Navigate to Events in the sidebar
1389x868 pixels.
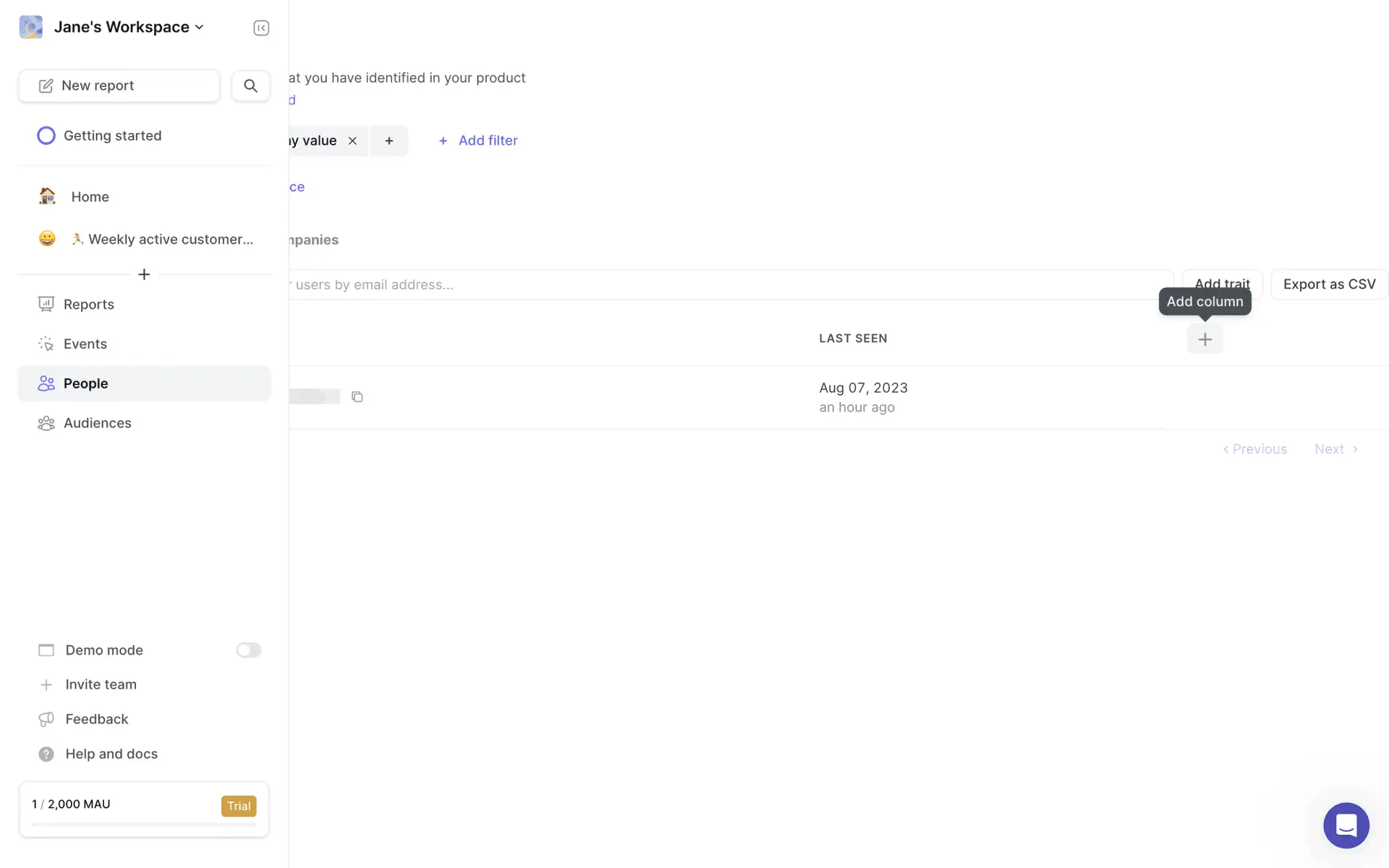tap(85, 344)
